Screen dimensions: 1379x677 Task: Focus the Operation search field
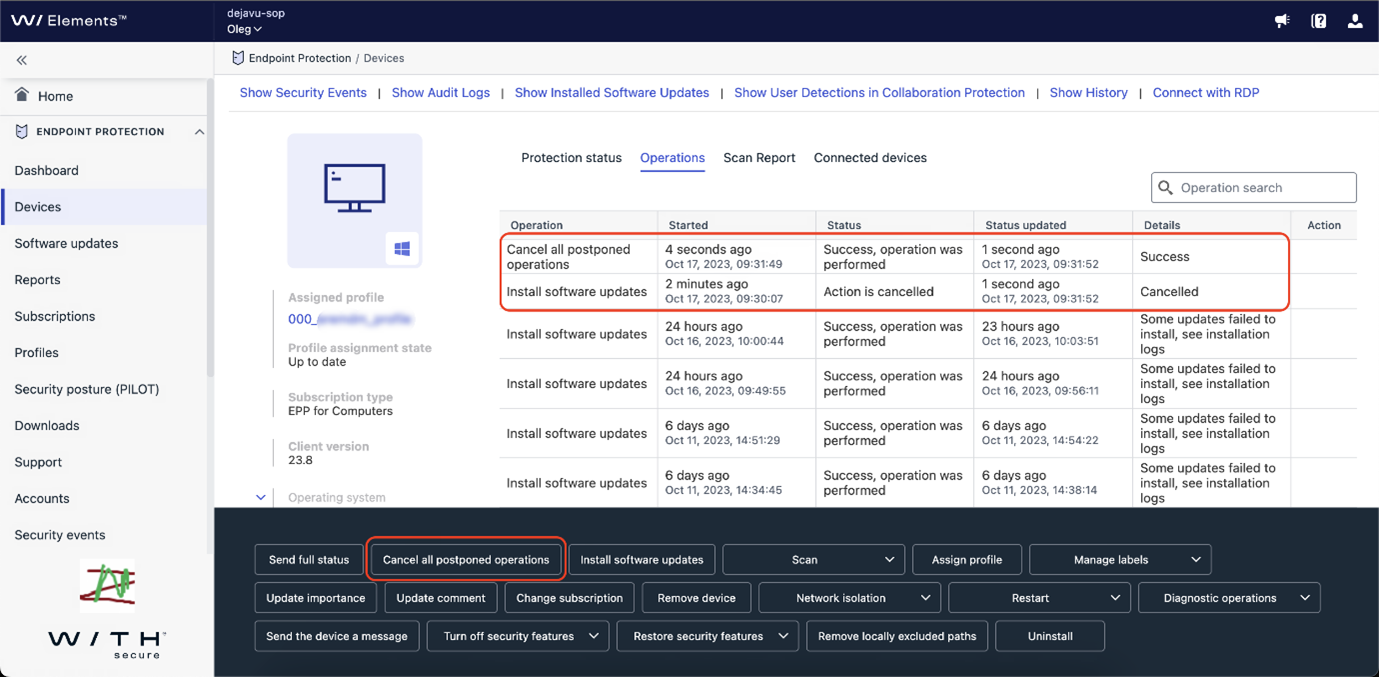[x=1254, y=187]
